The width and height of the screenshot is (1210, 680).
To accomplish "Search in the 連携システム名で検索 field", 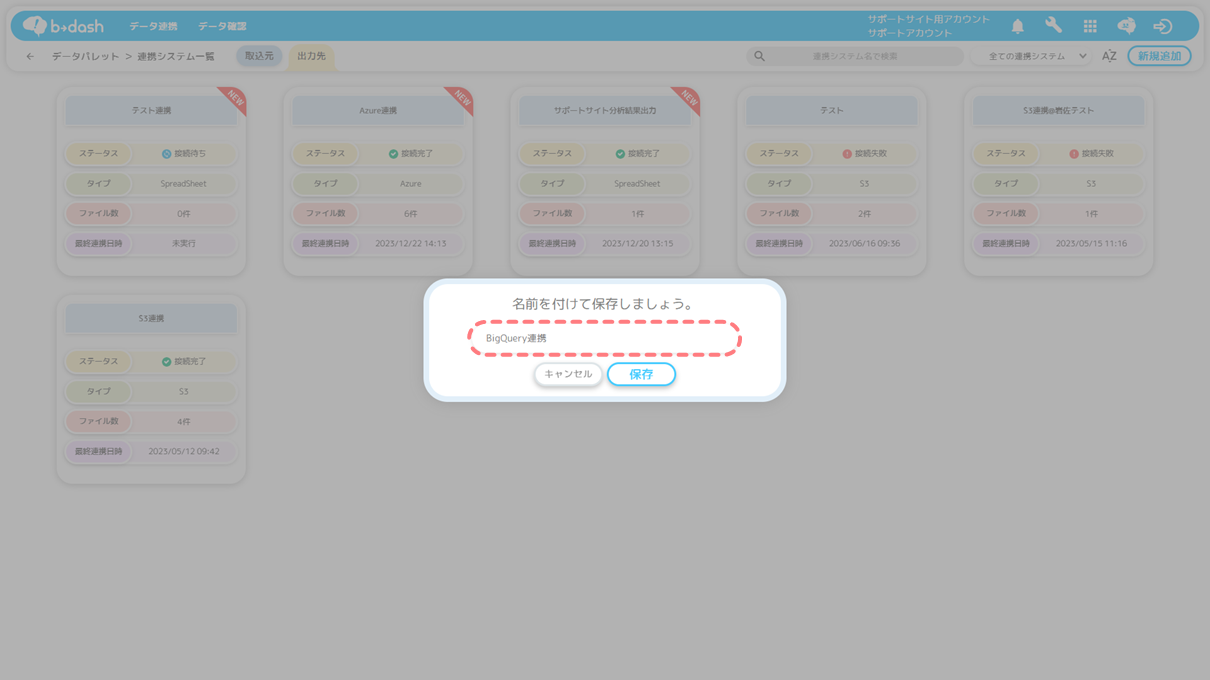I will (x=855, y=56).
